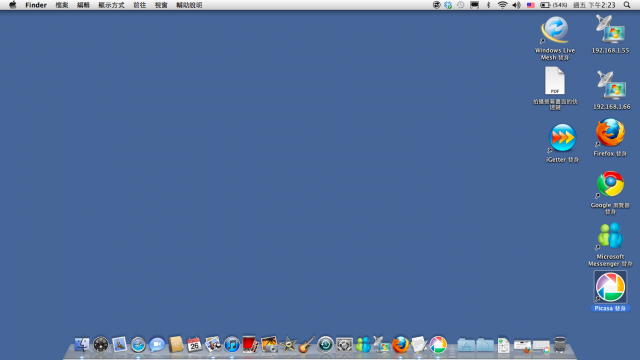This screenshot has height=360, width=640.
Task: Open the Dropbox status icon in menu bar
Action: point(448,5)
